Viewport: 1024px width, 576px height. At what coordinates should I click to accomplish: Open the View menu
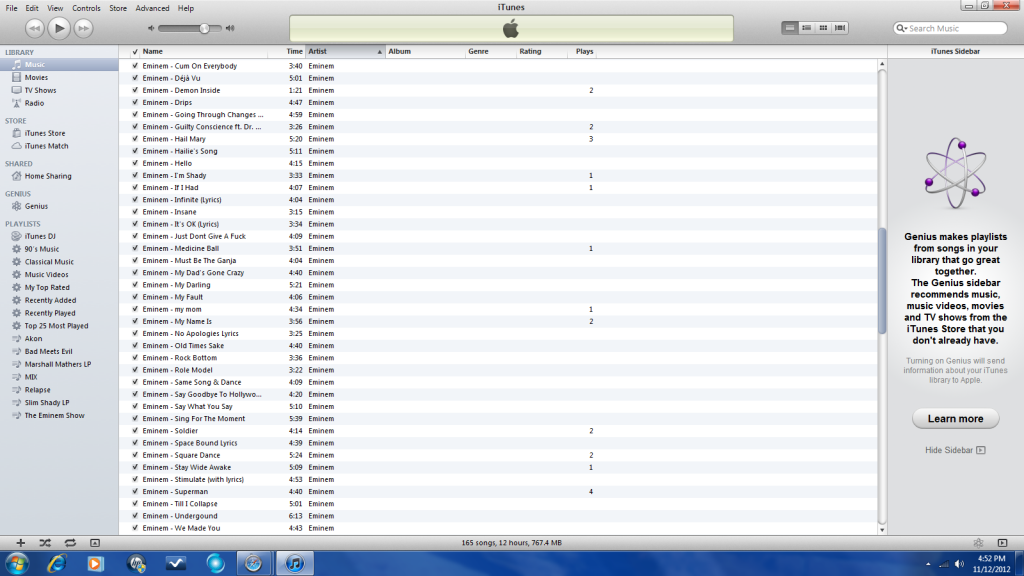pyautogui.click(x=55, y=8)
